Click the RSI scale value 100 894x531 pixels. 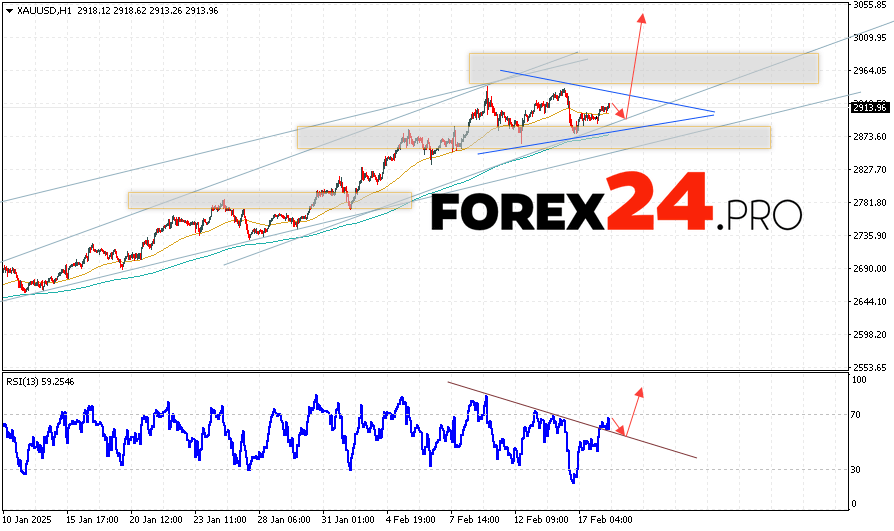[858, 380]
